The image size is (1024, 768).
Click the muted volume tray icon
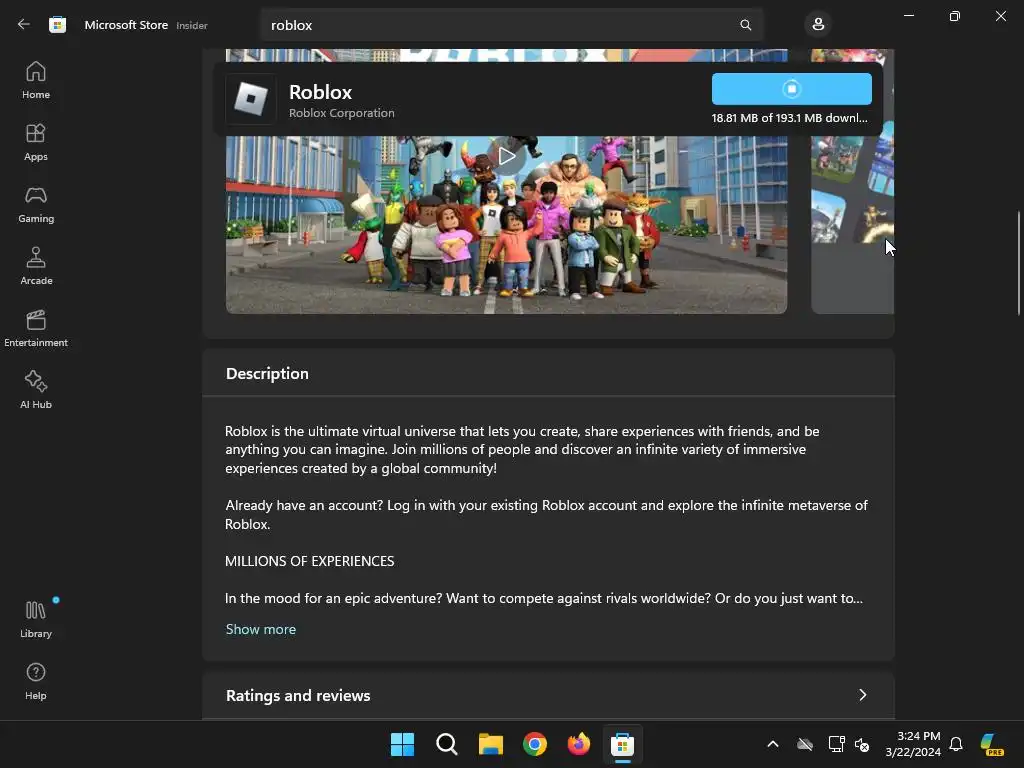(862, 744)
